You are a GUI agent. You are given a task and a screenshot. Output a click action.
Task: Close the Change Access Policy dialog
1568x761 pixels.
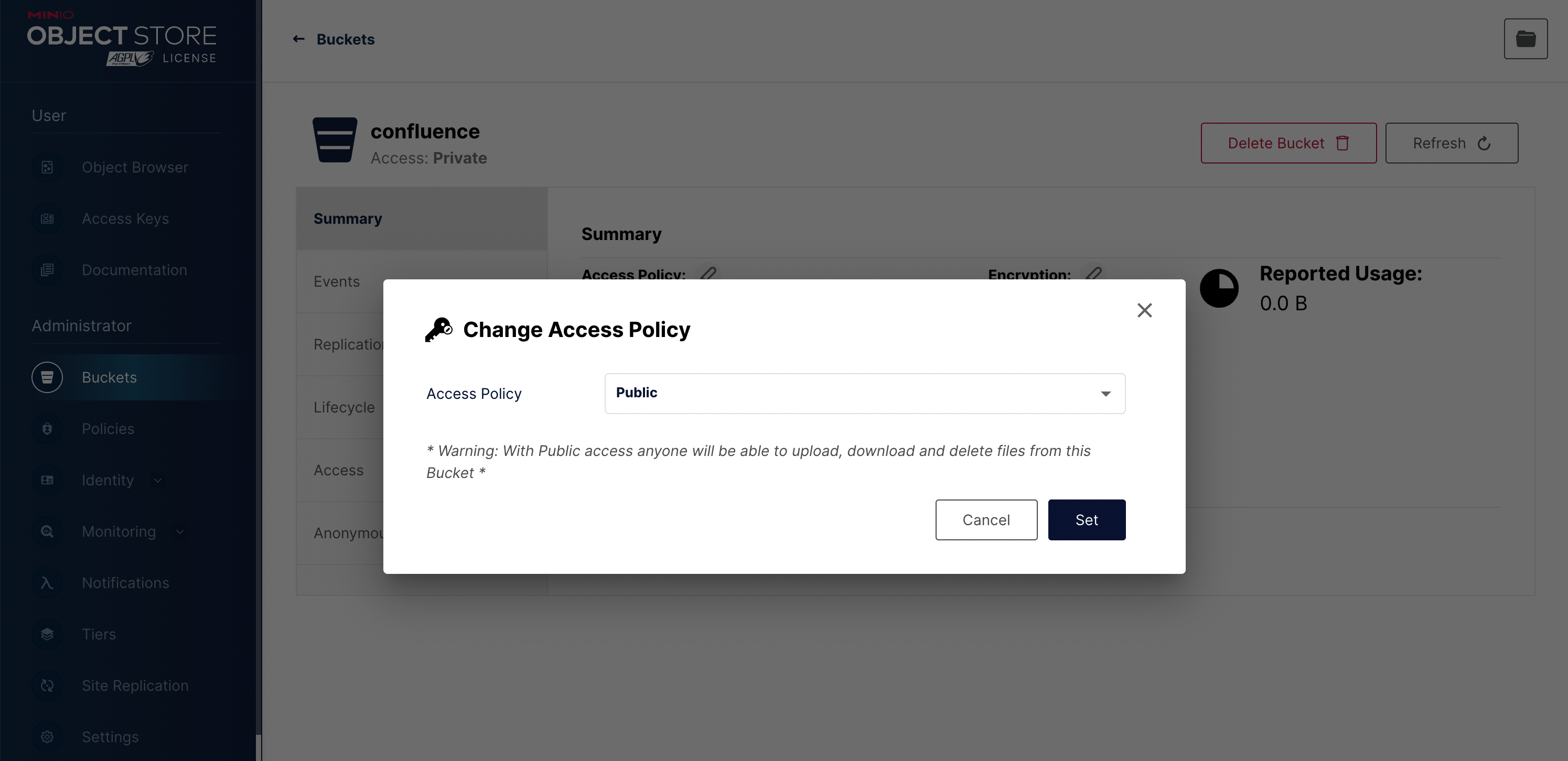pyautogui.click(x=1144, y=310)
